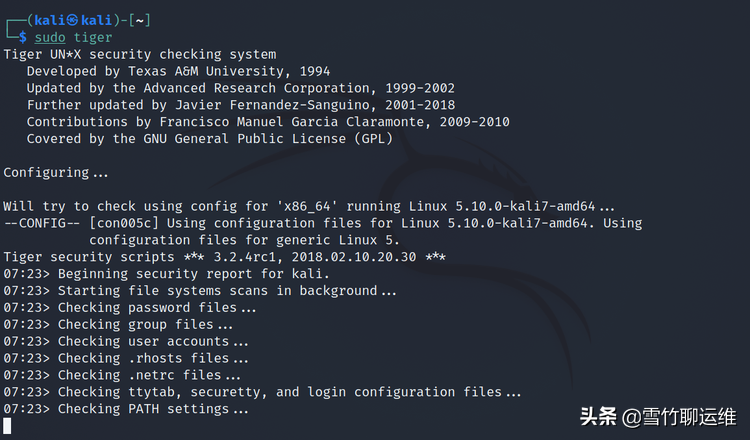Click the 'Tiger UN*X security checking system' line
This screenshot has height=440, width=750.
tap(140, 54)
